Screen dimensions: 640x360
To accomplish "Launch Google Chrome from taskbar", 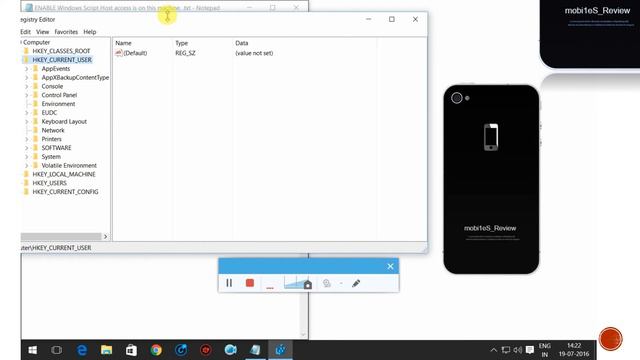I will [156, 350].
